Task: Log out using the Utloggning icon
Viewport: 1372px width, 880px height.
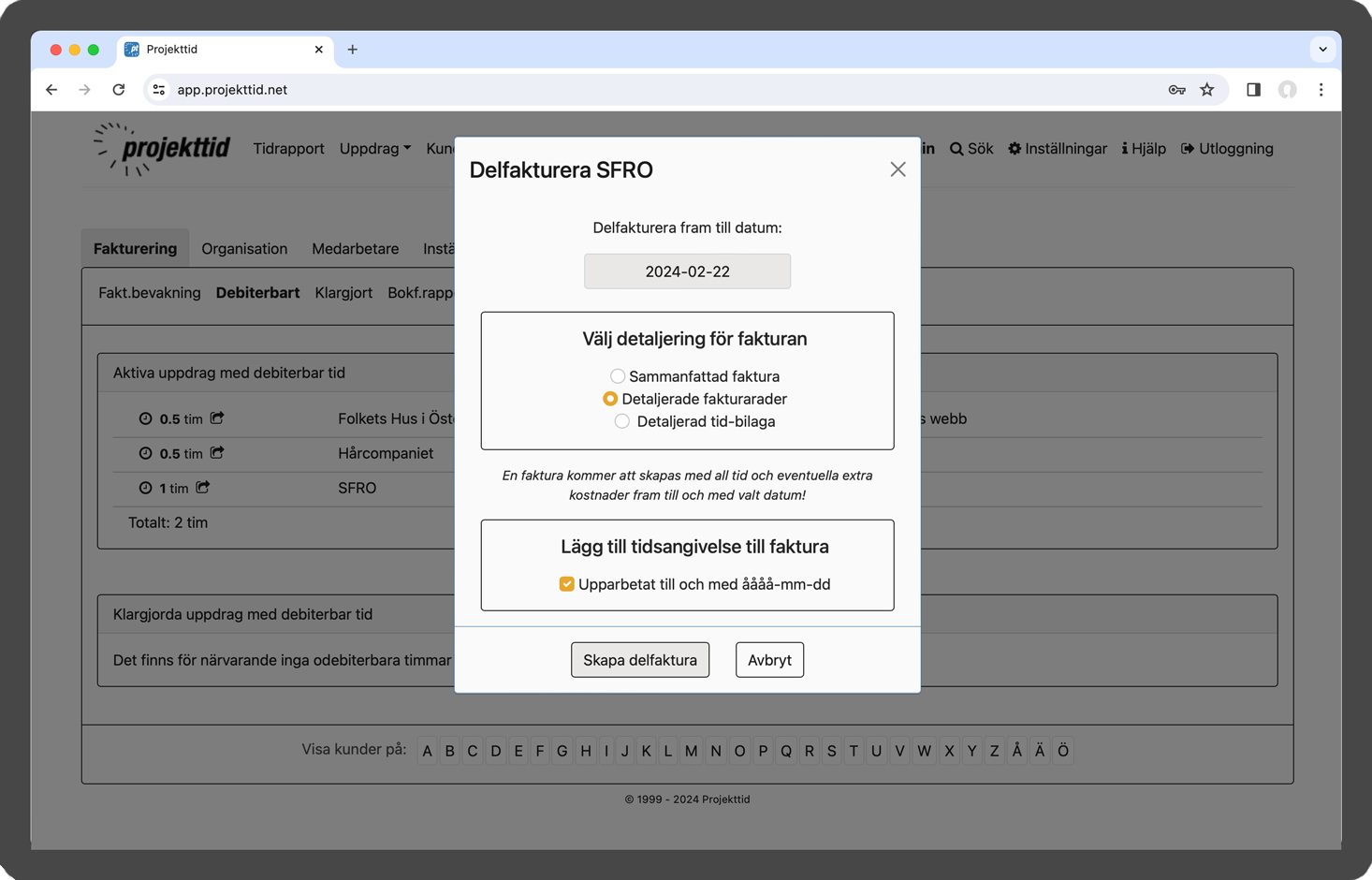Action: 1188,149
